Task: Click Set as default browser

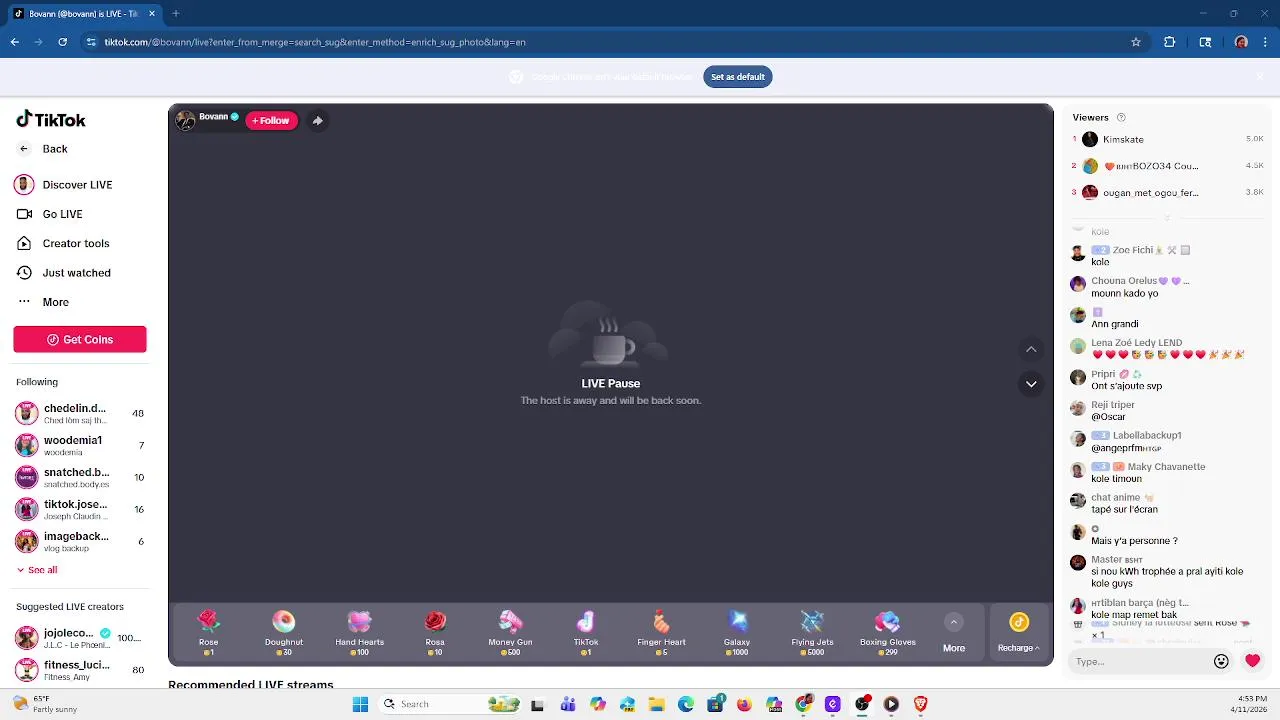Action: [x=738, y=77]
